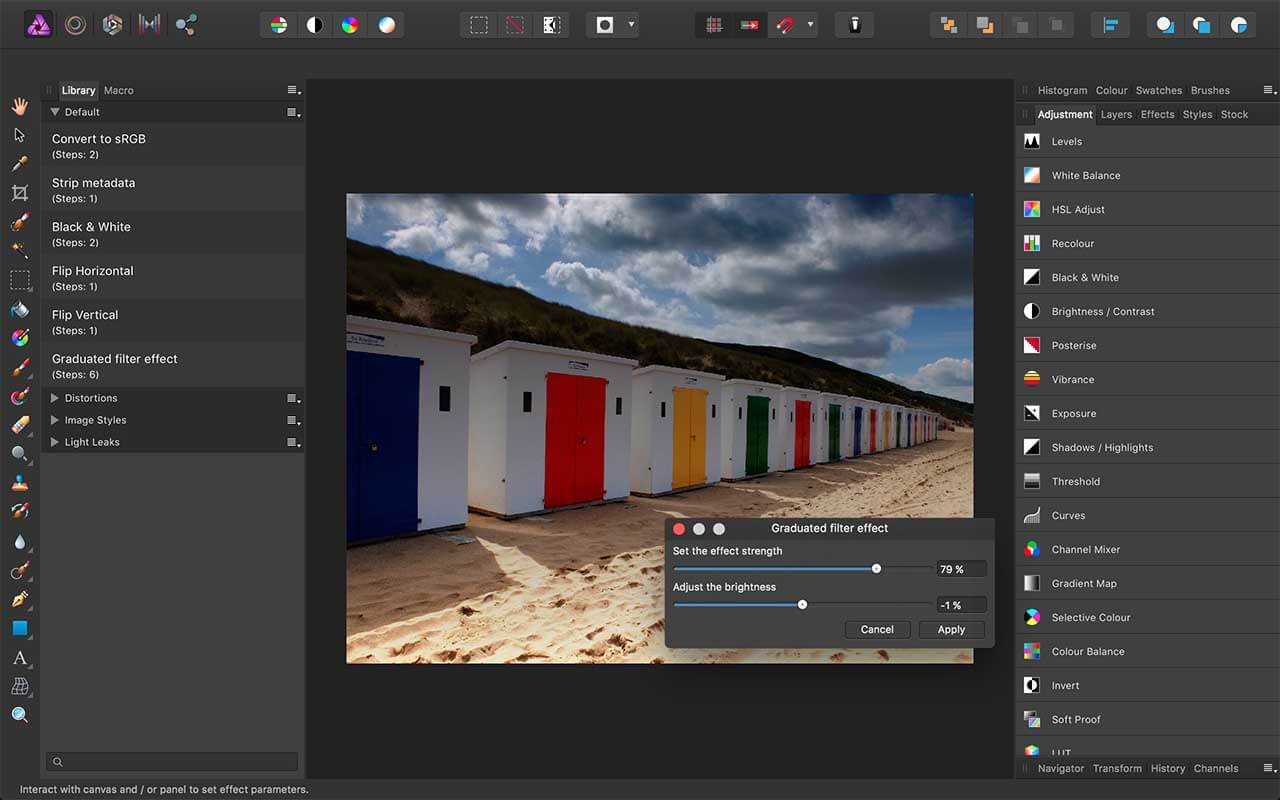Image resolution: width=1280 pixels, height=800 pixels.
Task: Switch to the Tone Mapping persona
Action: (149, 24)
